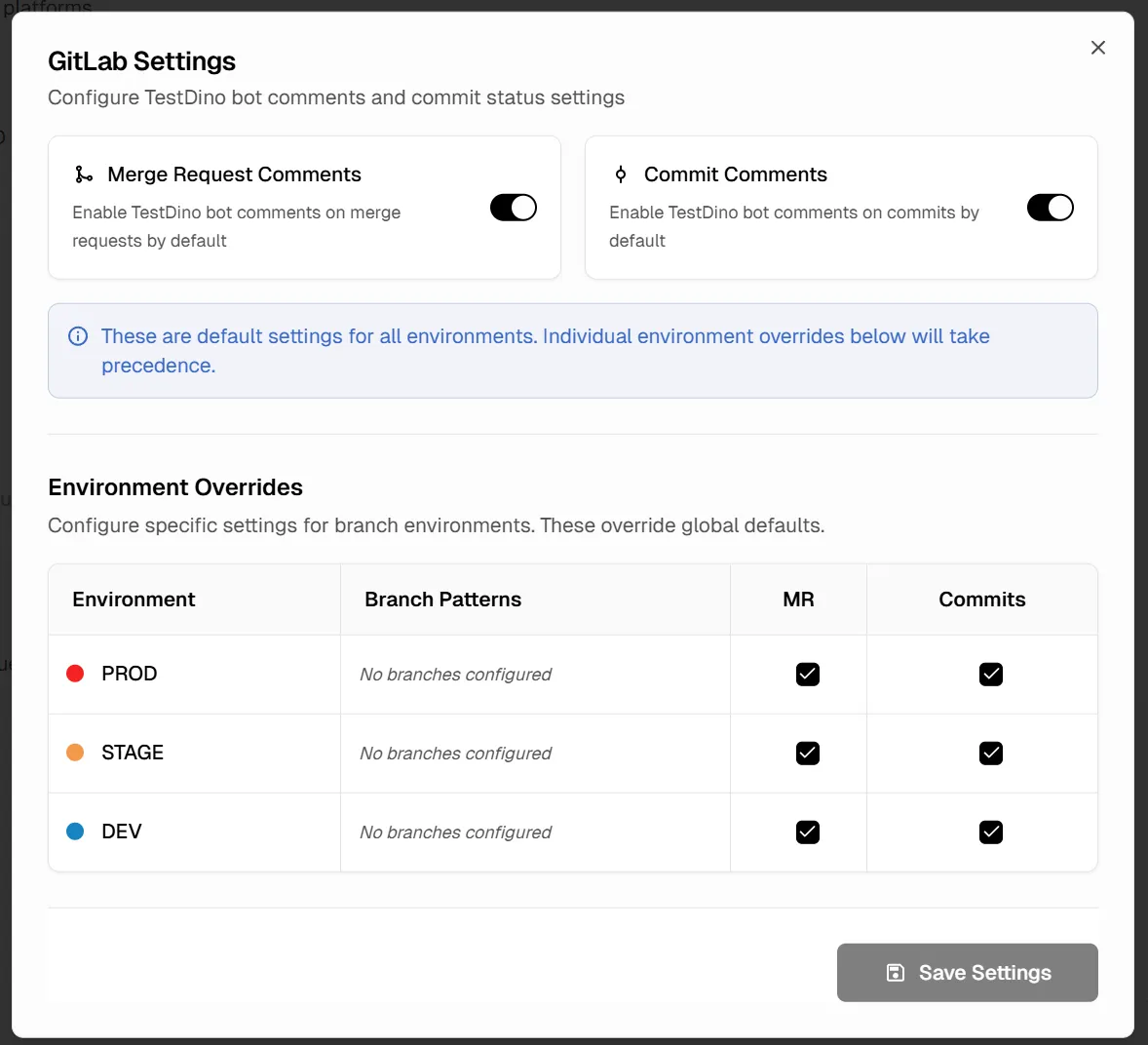Image resolution: width=1148 pixels, height=1045 pixels.
Task: Uncheck the MR checkbox for DEV
Action: click(x=808, y=832)
